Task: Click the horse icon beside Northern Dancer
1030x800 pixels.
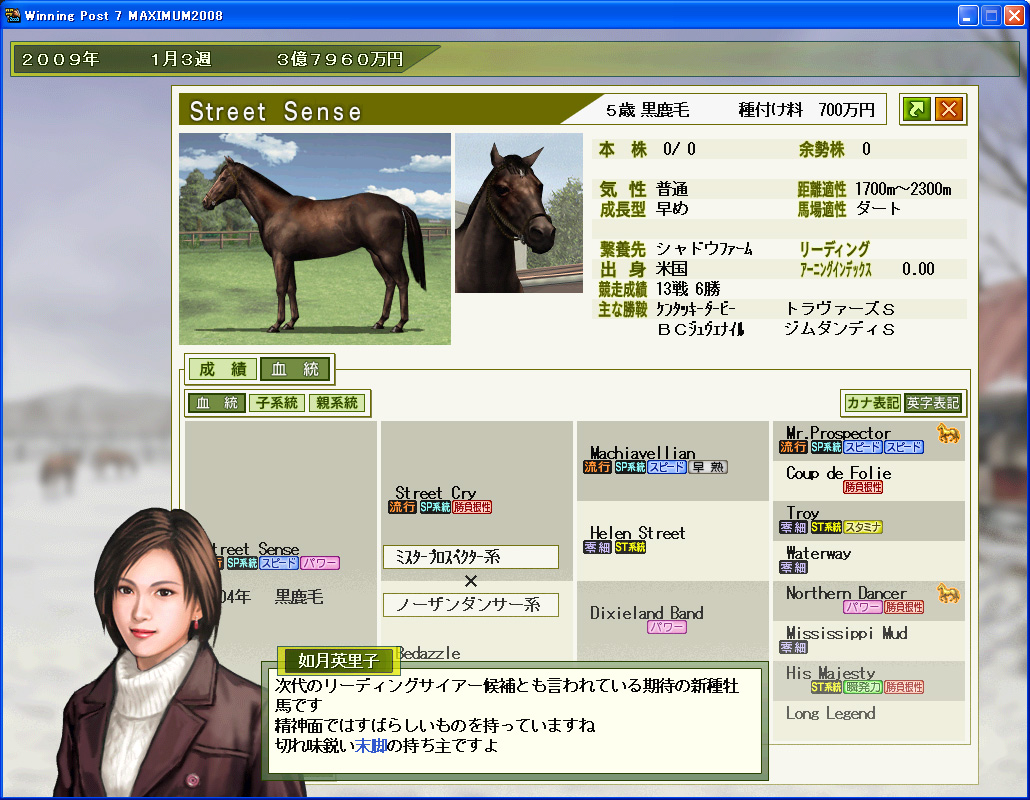Action: [948, 594]
